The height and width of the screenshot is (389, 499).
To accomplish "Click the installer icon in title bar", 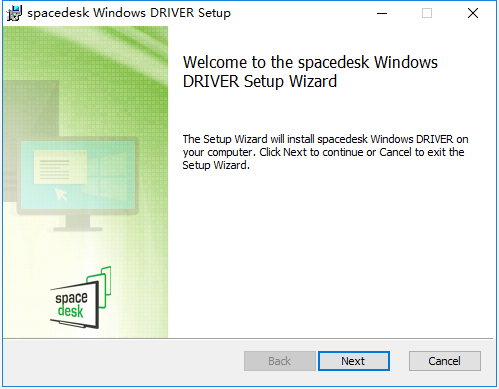I will (14, 13).
